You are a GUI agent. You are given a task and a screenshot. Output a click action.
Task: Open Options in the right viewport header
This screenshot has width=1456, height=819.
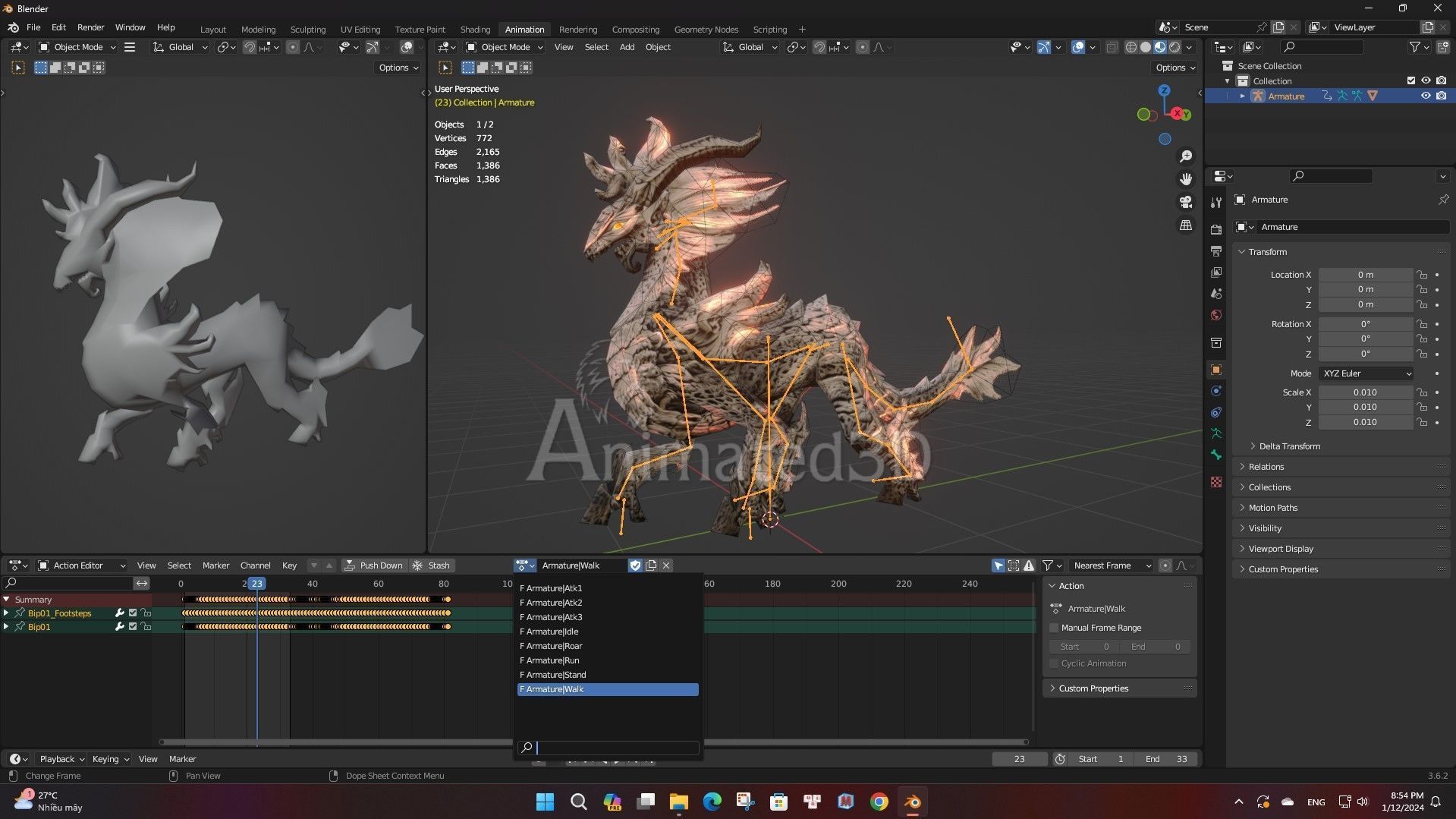point(1176,68)
